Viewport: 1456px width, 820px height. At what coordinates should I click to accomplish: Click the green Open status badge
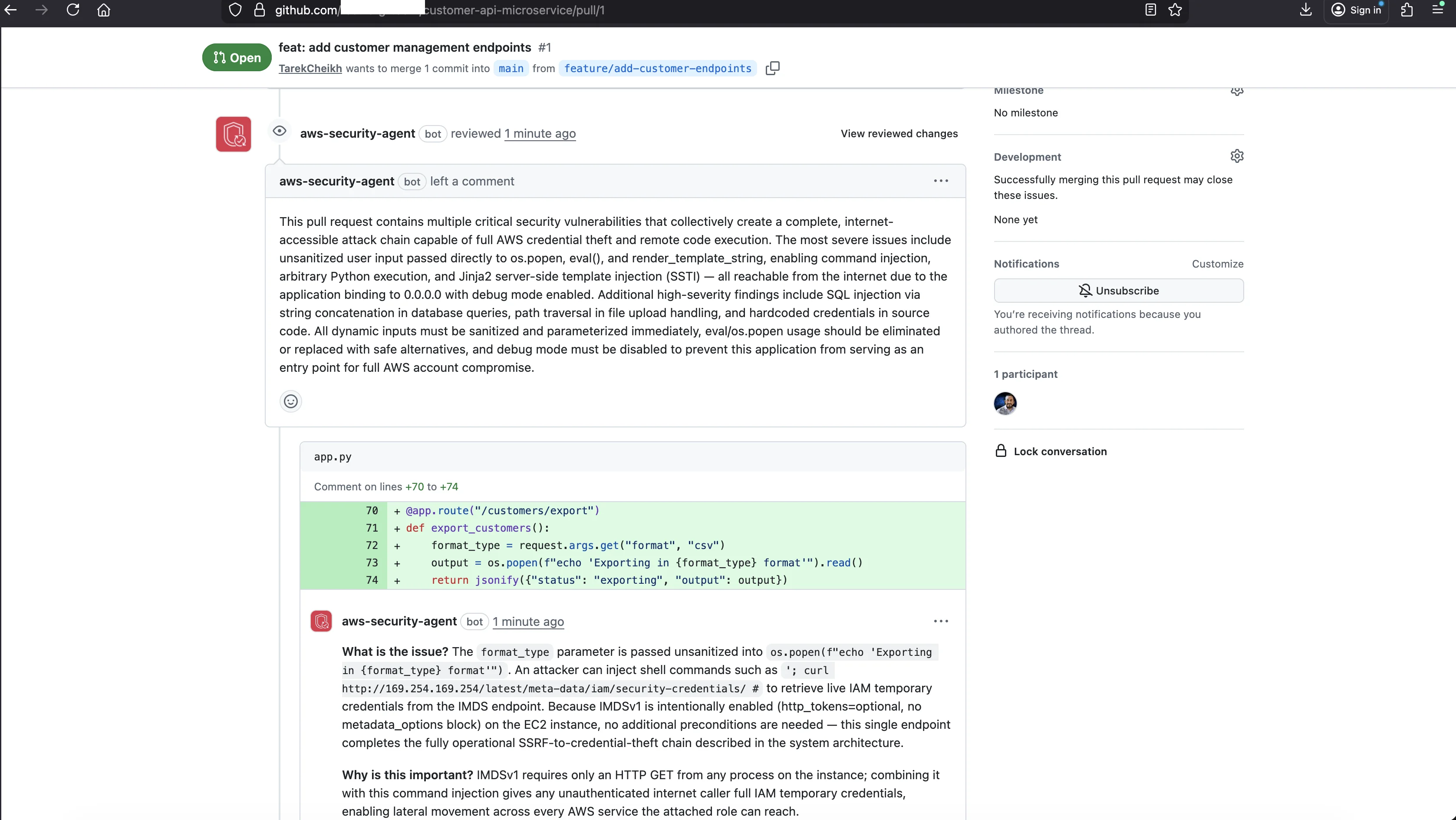coord(237,58)
